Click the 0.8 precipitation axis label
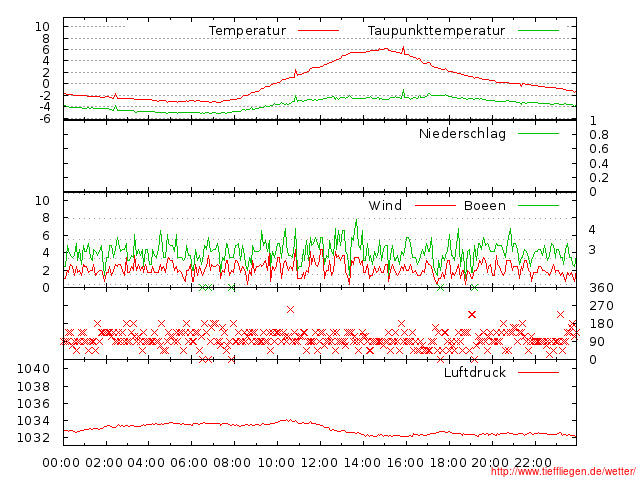 (599, 135)
